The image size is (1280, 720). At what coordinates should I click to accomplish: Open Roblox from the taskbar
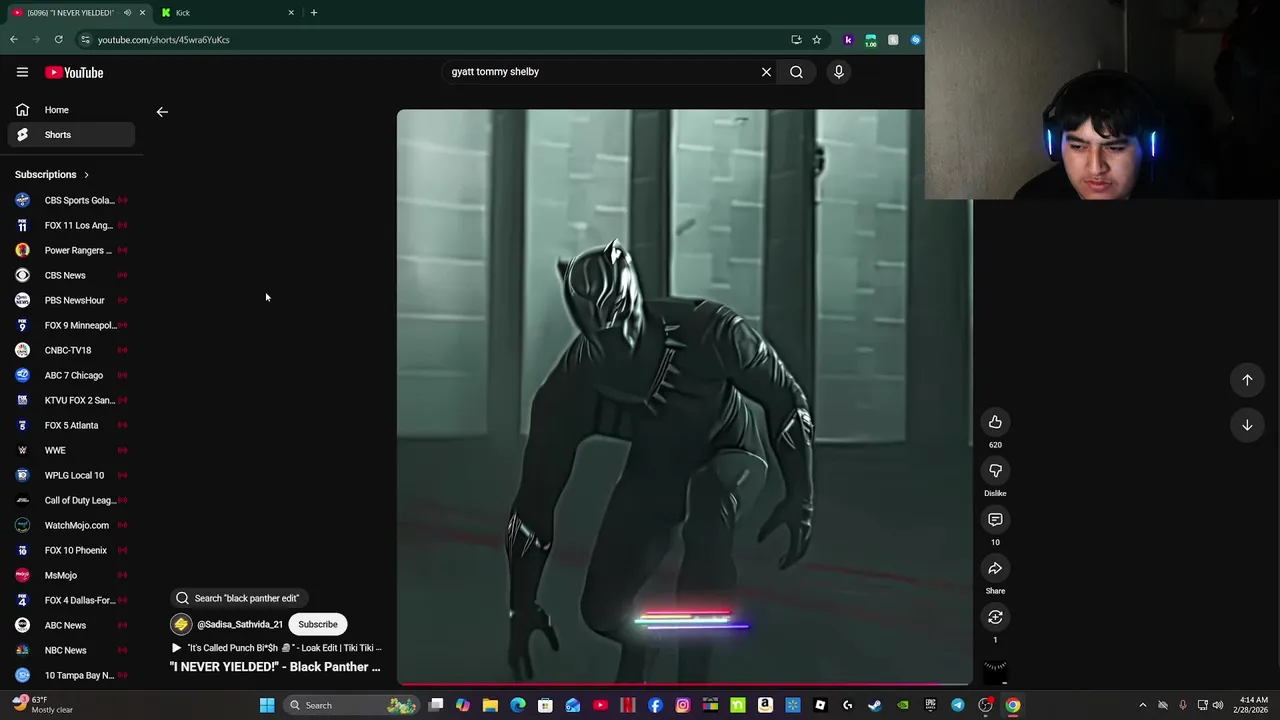(x=820, y=705)
